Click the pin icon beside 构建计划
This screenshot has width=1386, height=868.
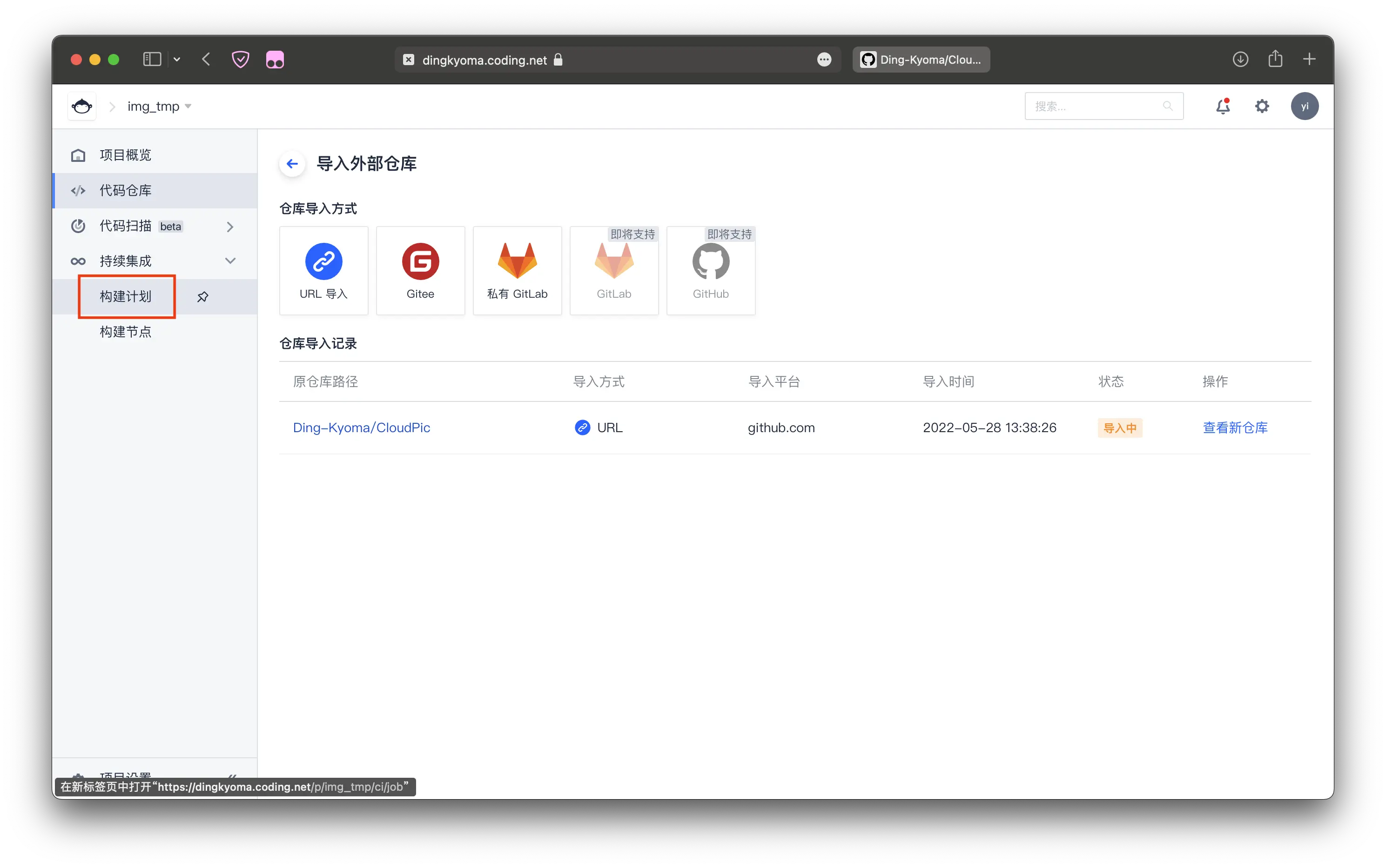pos(203,297)
